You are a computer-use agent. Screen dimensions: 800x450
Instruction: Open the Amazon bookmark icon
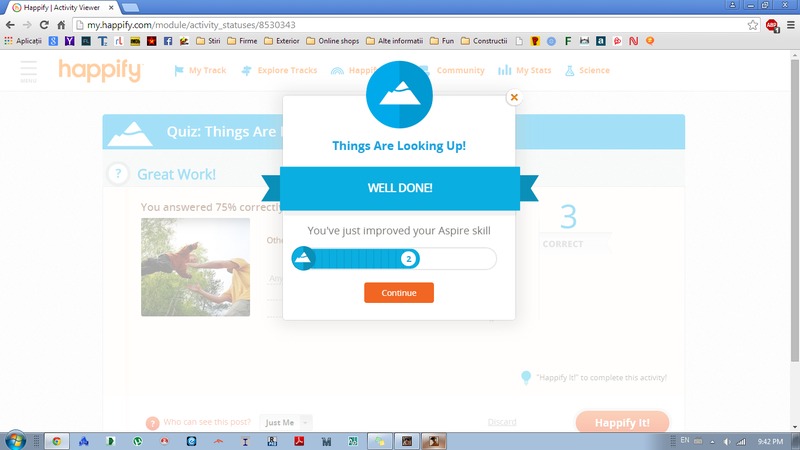coord(601,41)
